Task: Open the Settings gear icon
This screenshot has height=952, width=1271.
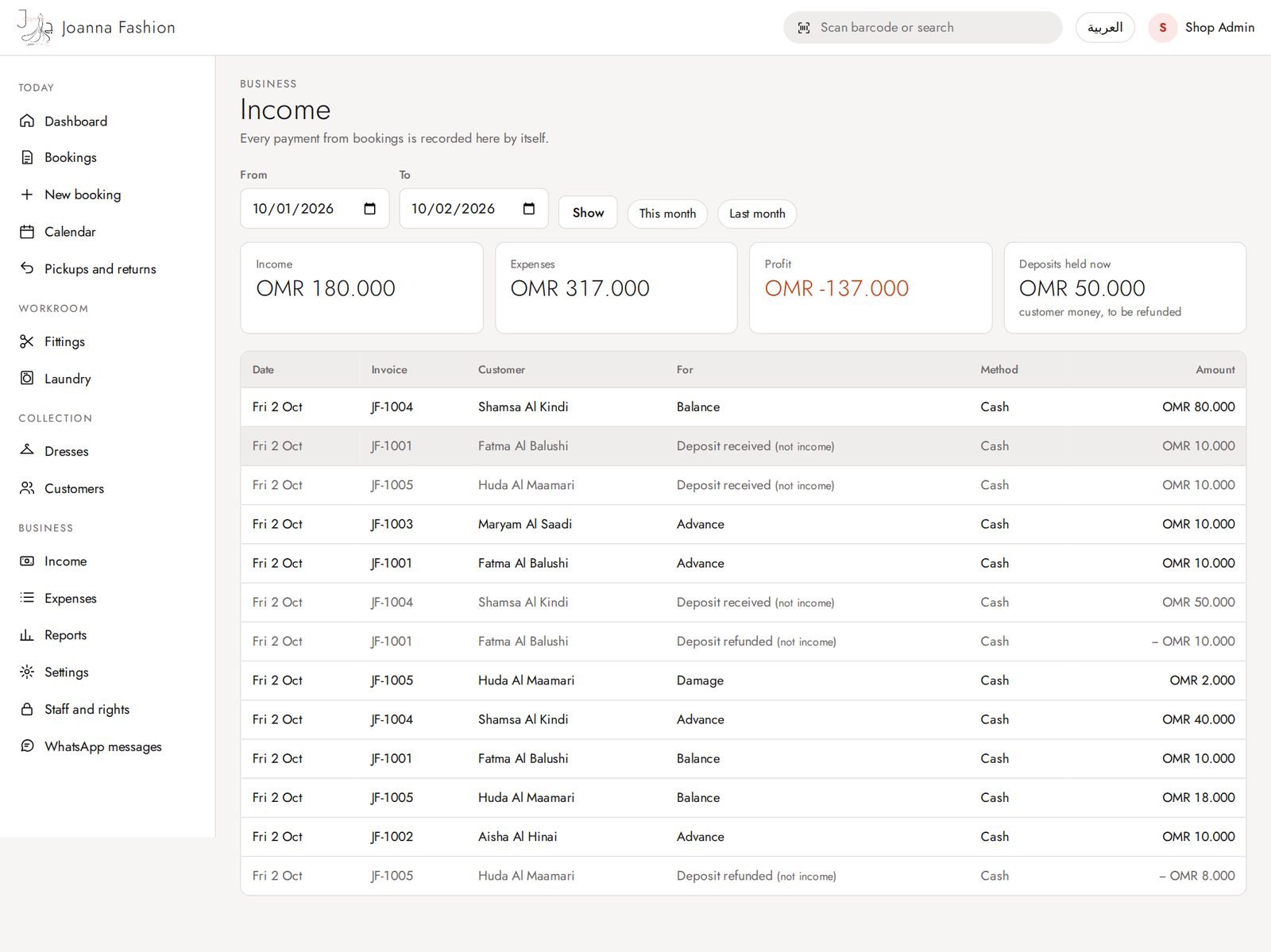Action: (x=27, y=672)
